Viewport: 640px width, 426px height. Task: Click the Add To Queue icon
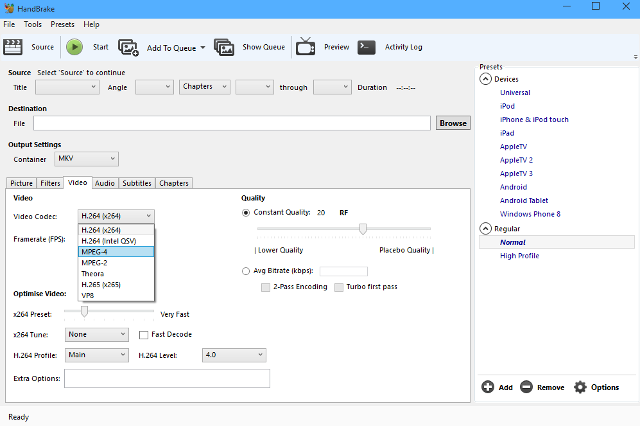pyautogui.click(x=128, y=47)
